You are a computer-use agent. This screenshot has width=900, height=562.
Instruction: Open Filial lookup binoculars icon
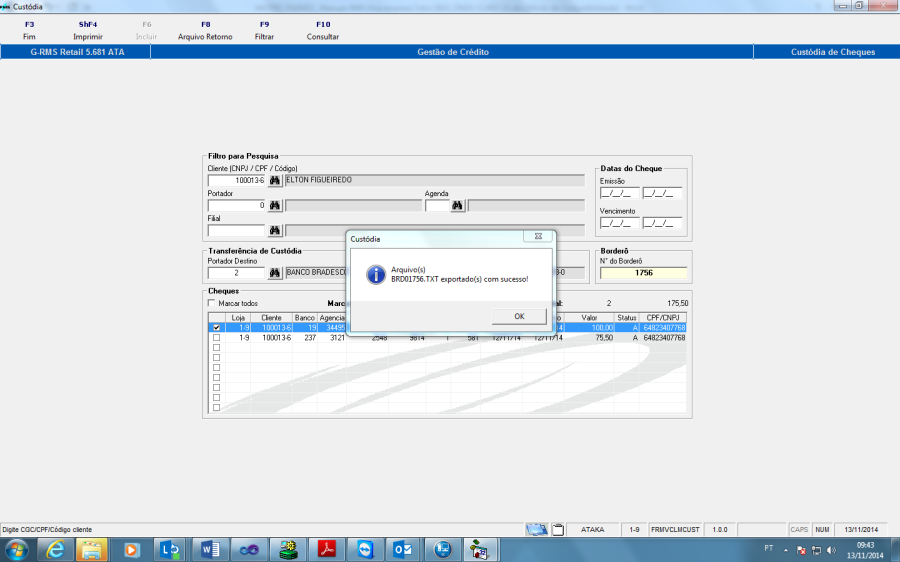coord(275,230)
